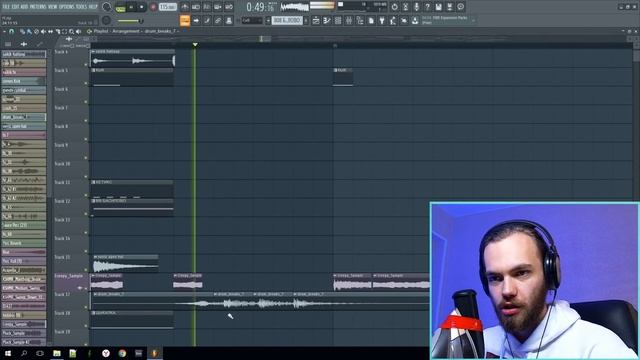Mute Track 13 with its toggle dot
The image size is (640, 360).
click(x=86, y=233)
